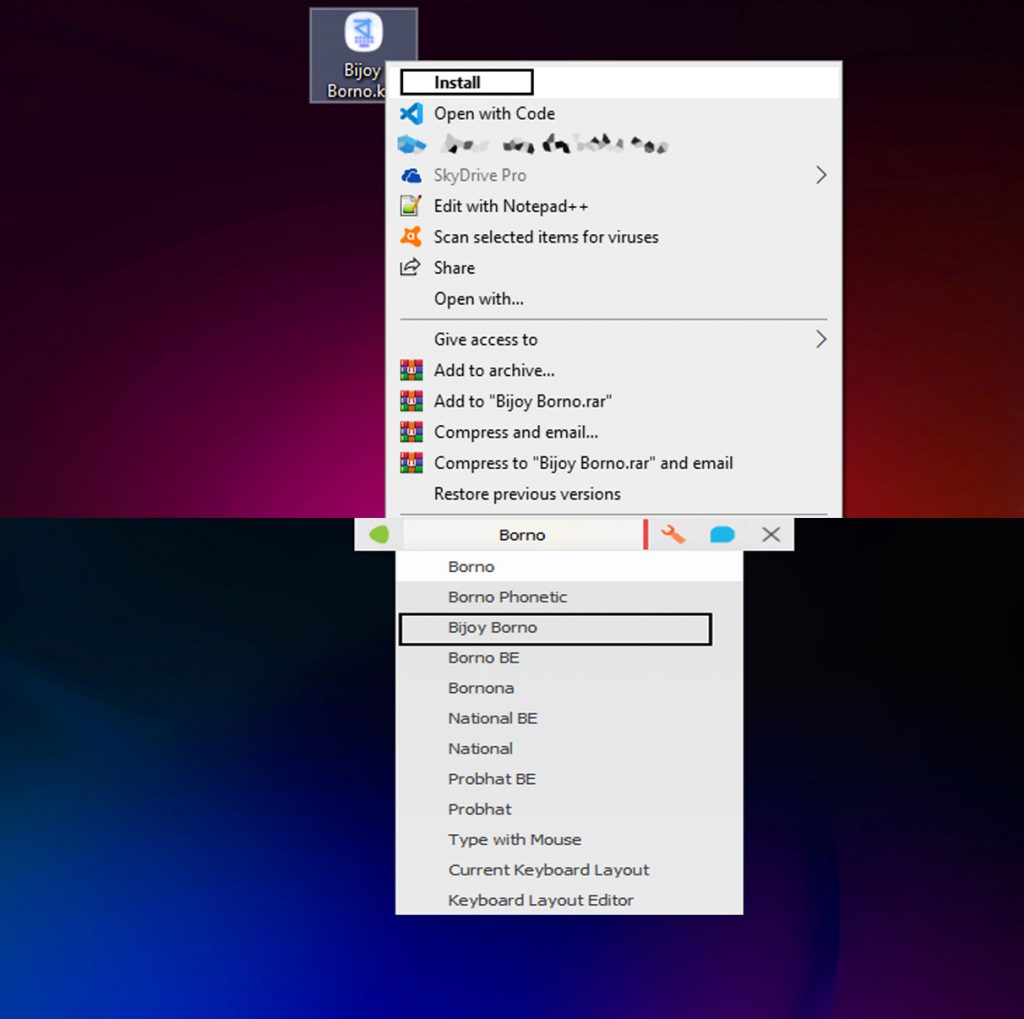The image size is (1024, 1019).
Task: Select Compress to "Bijoy Borno.rar" and email
Action: [613, 463]
